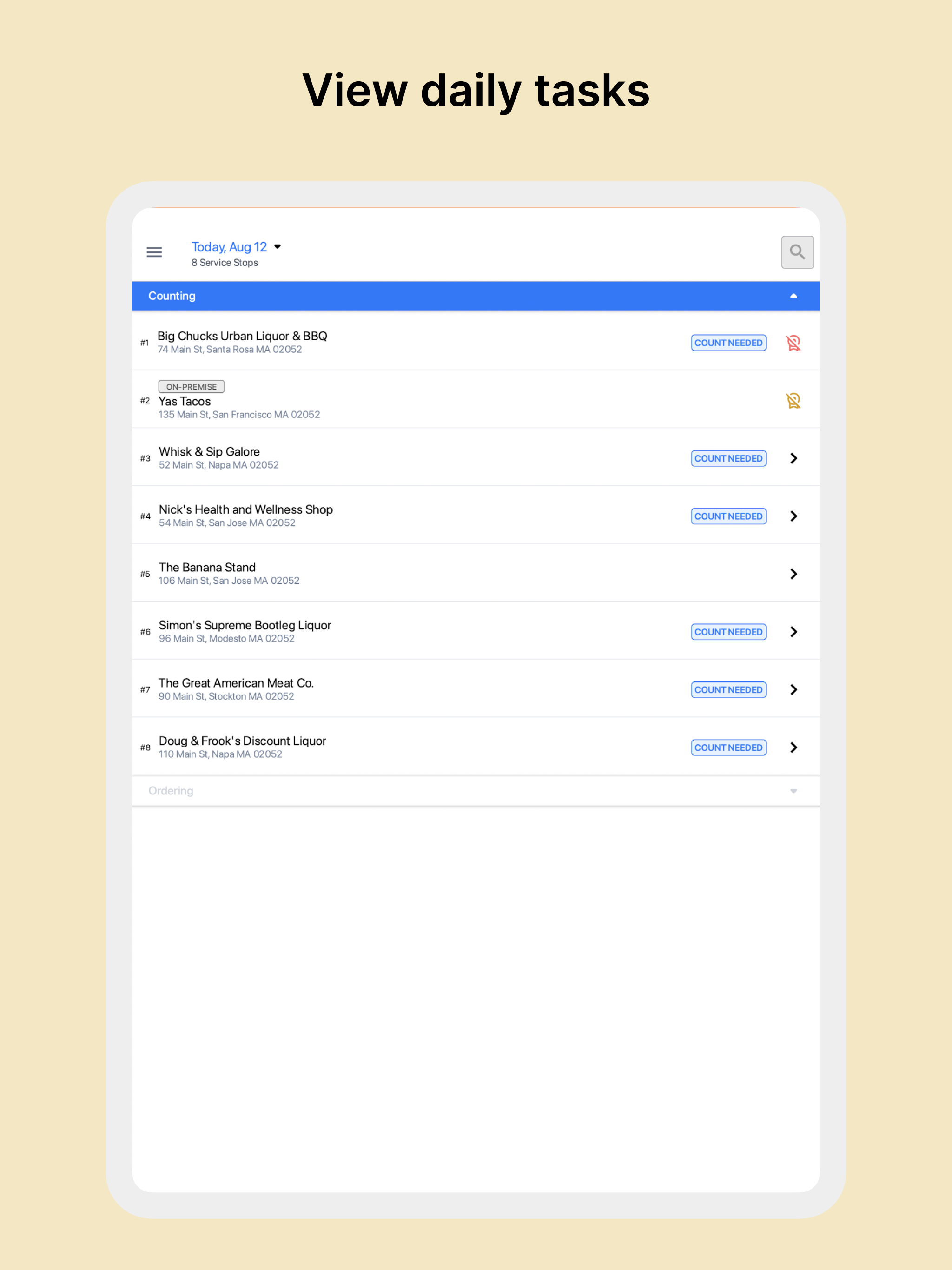952x1270 pixels.
Task: Click the 8 Service Stops label
Action: coord(225,263)
